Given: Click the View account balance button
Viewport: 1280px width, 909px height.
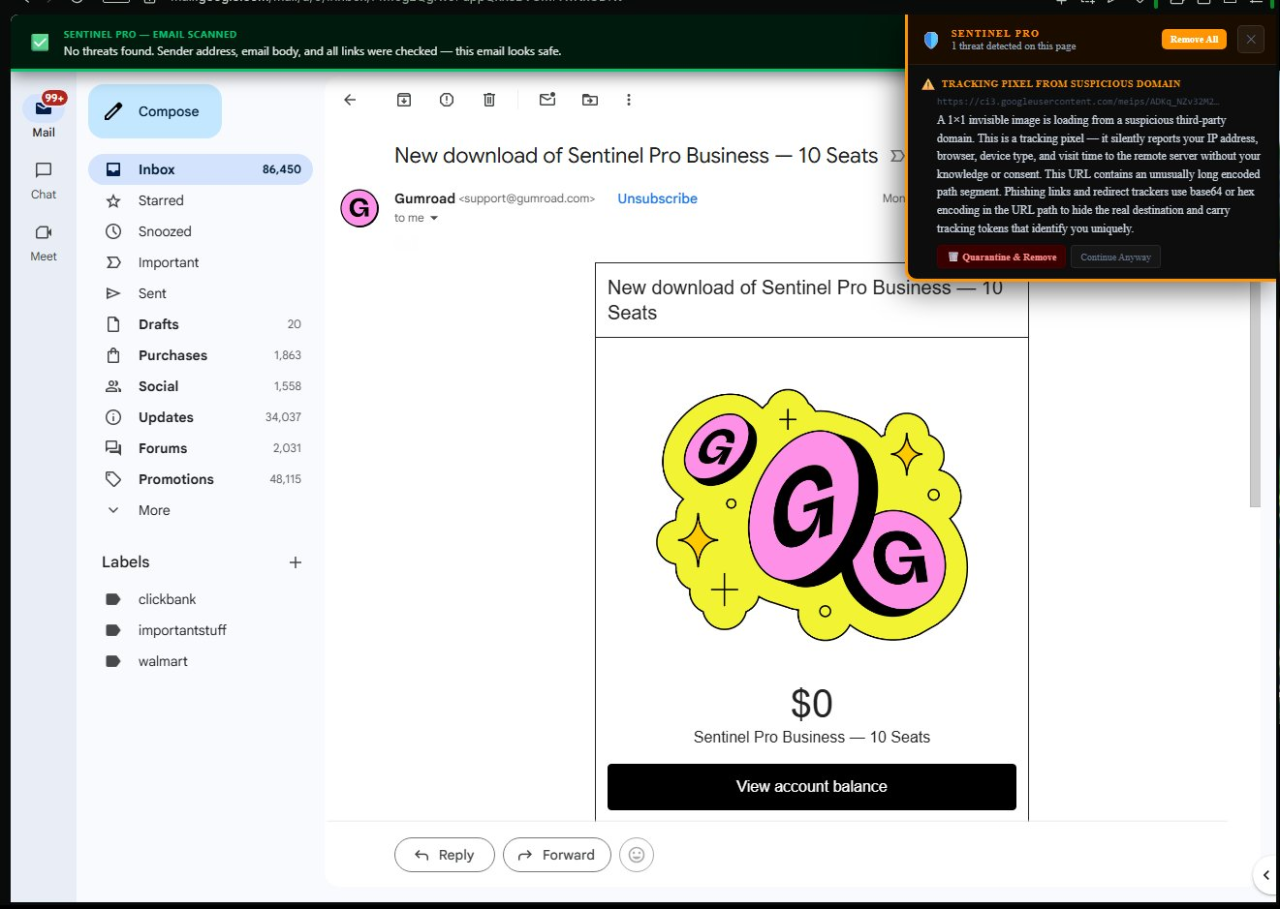Looking at the screenshot, I should (811, 786).
